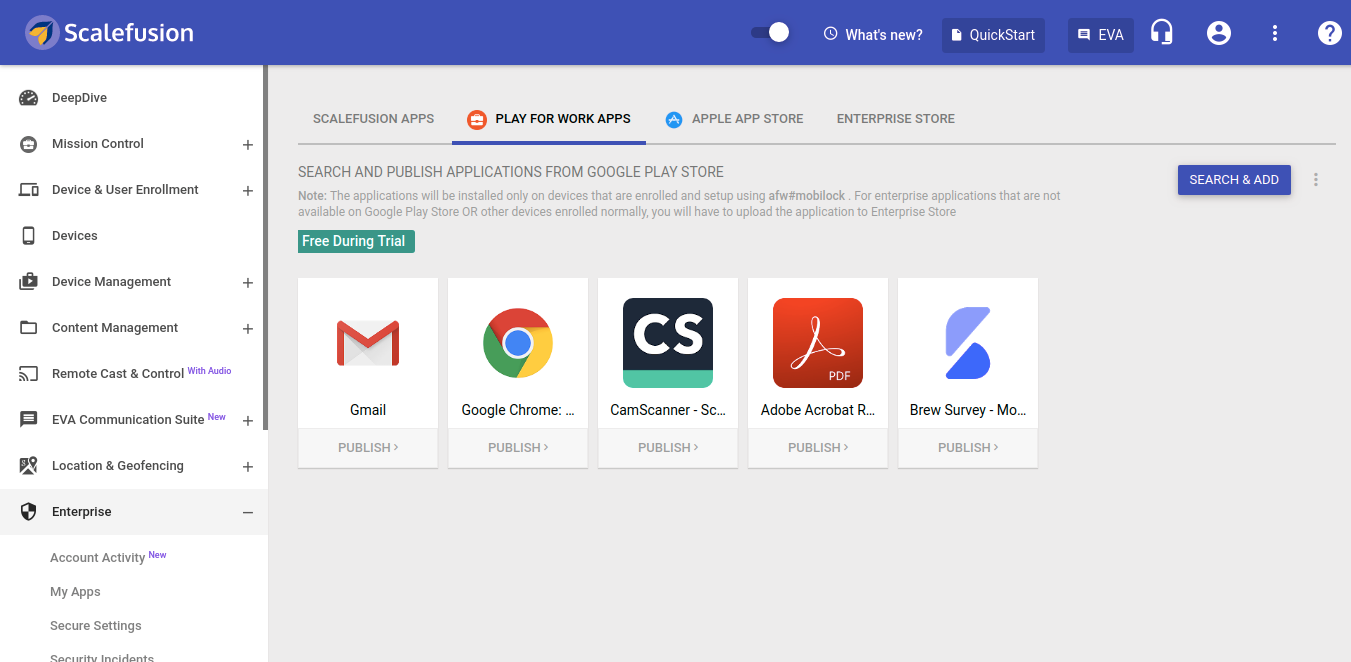This screenshot has height=662, width=1351.
Task: Expand the Location & Geofencing section
Action: tap(248, 467)
